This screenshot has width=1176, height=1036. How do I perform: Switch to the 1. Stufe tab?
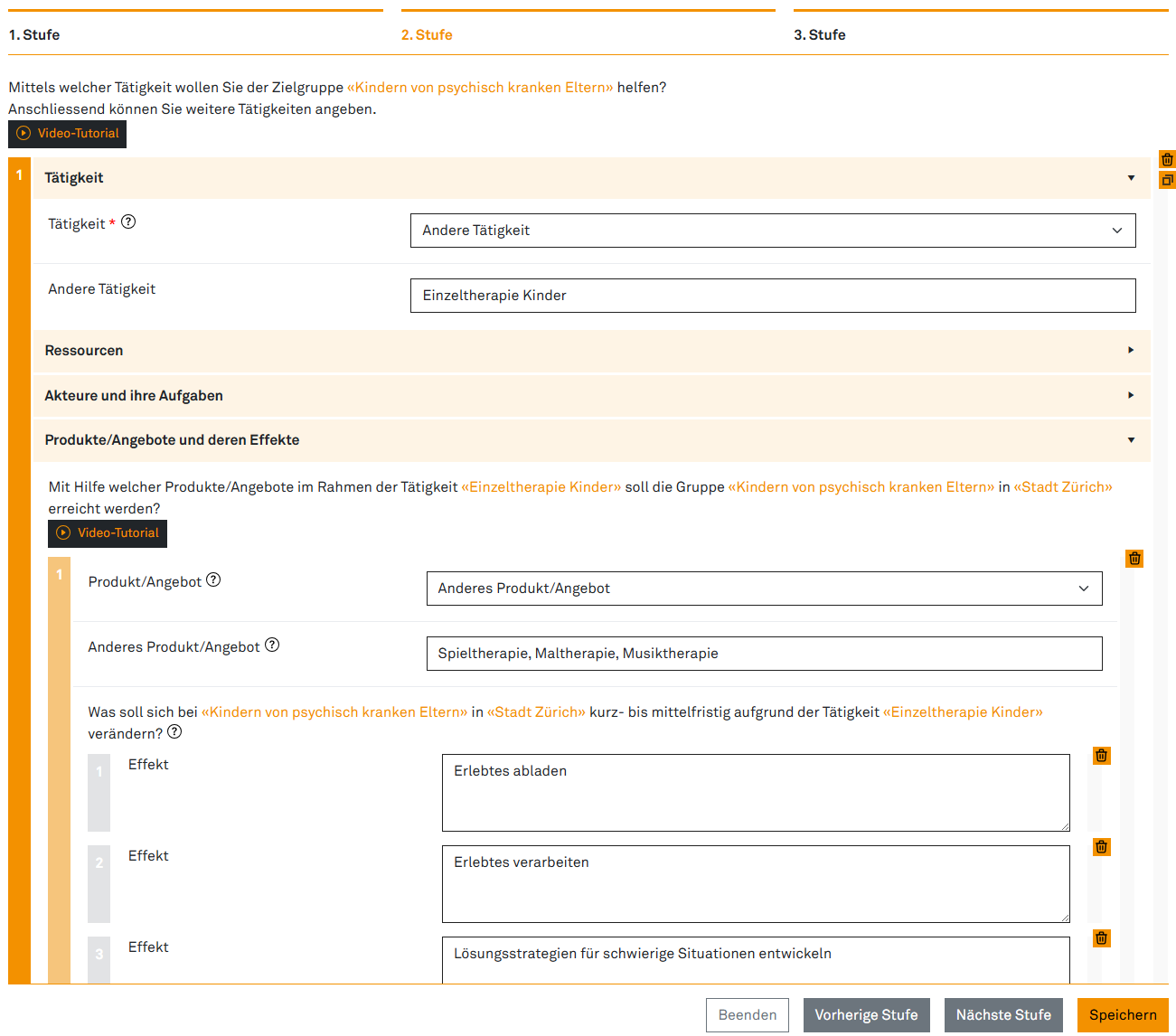pos(34,35)
